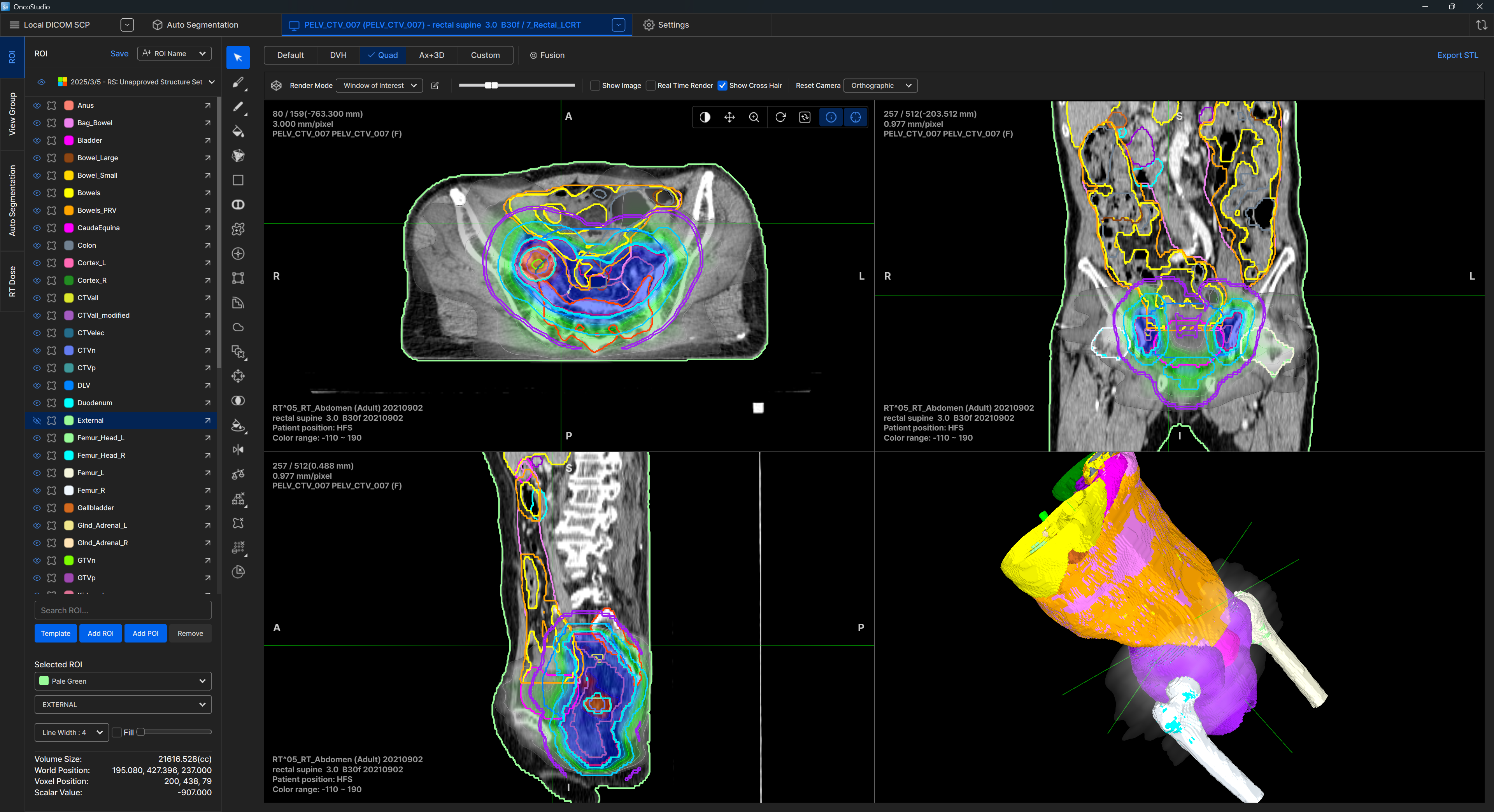Click the Search ROI input field
The height and width of the screenshot is (812, 1494).
coord(123,610)
